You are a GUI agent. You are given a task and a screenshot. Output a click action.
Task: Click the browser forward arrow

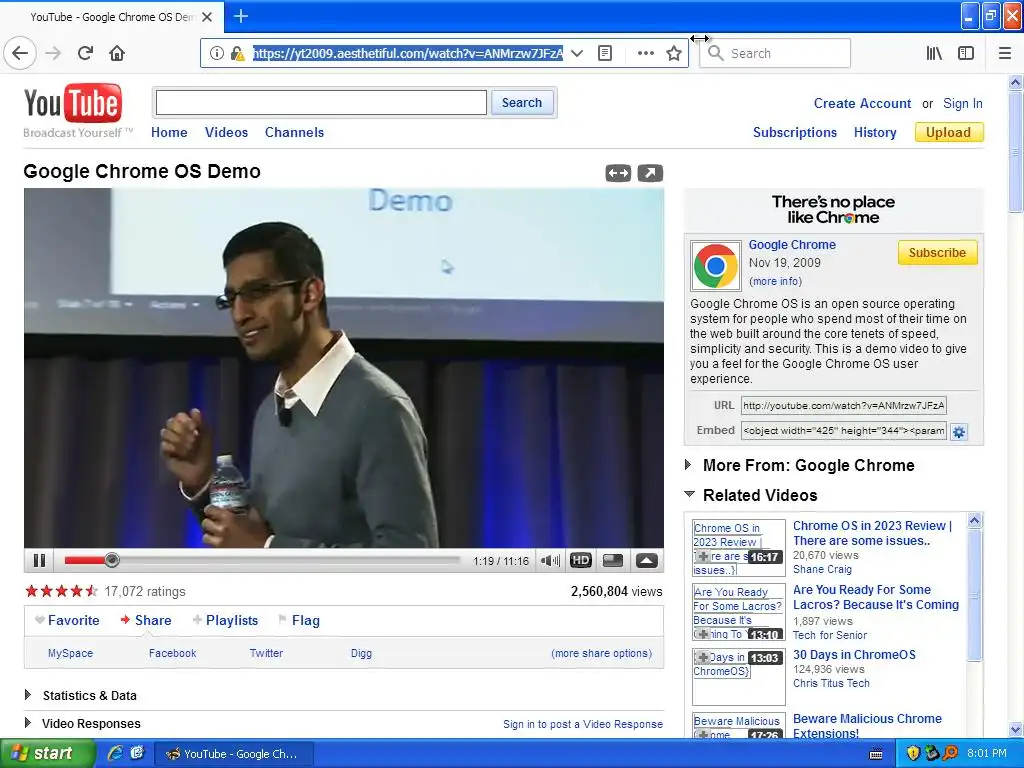(54, 53)
